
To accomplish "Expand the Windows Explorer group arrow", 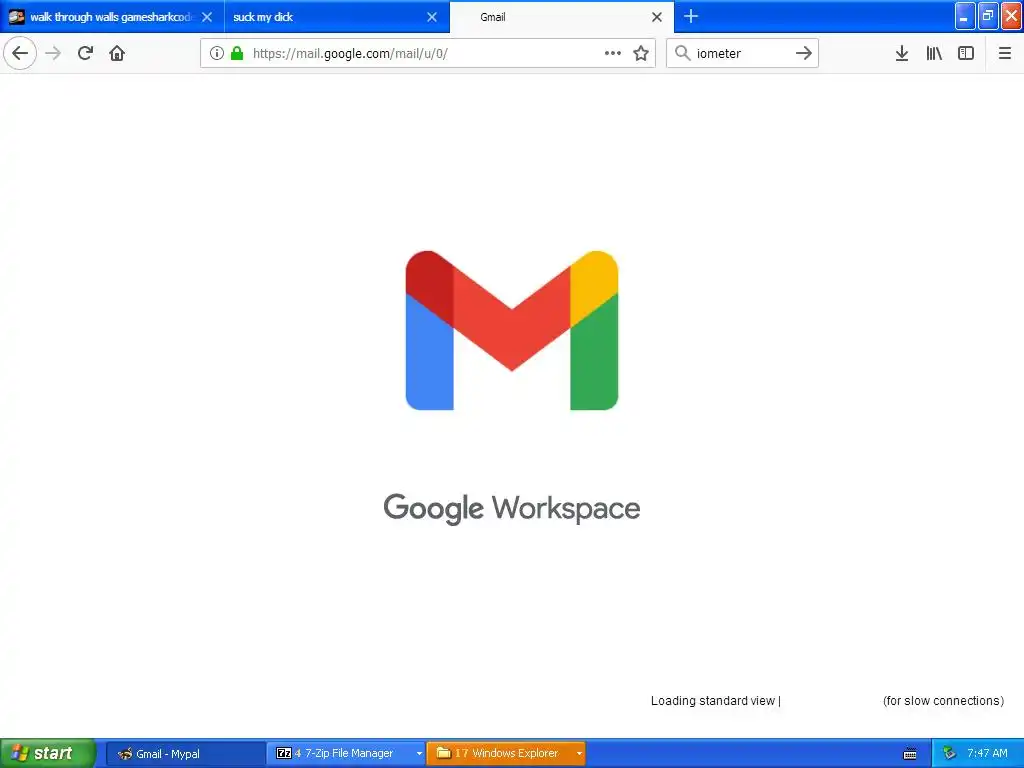I will pyautogui.click(x=579, y=754).
